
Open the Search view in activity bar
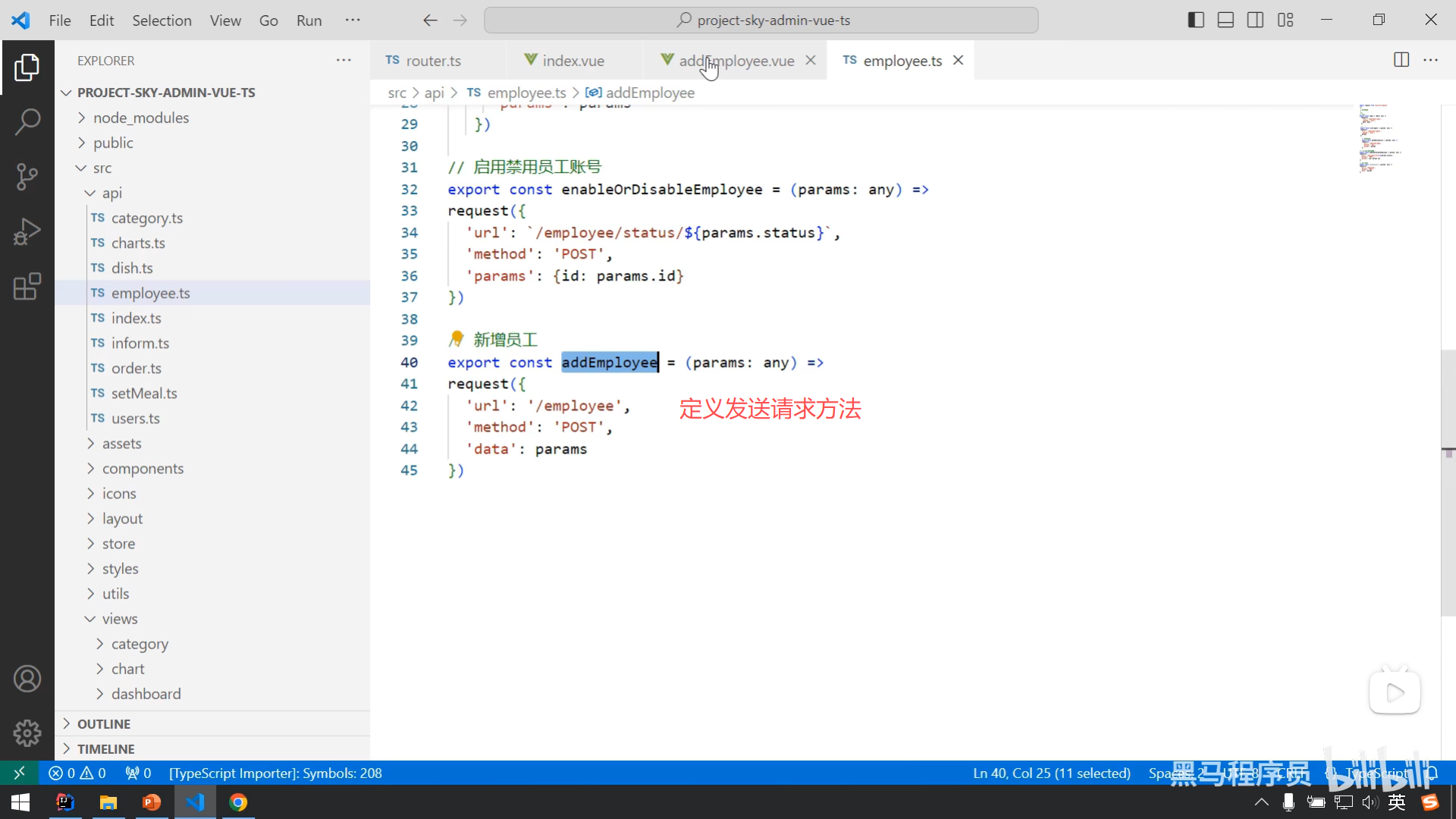click(x=27, y=121)
